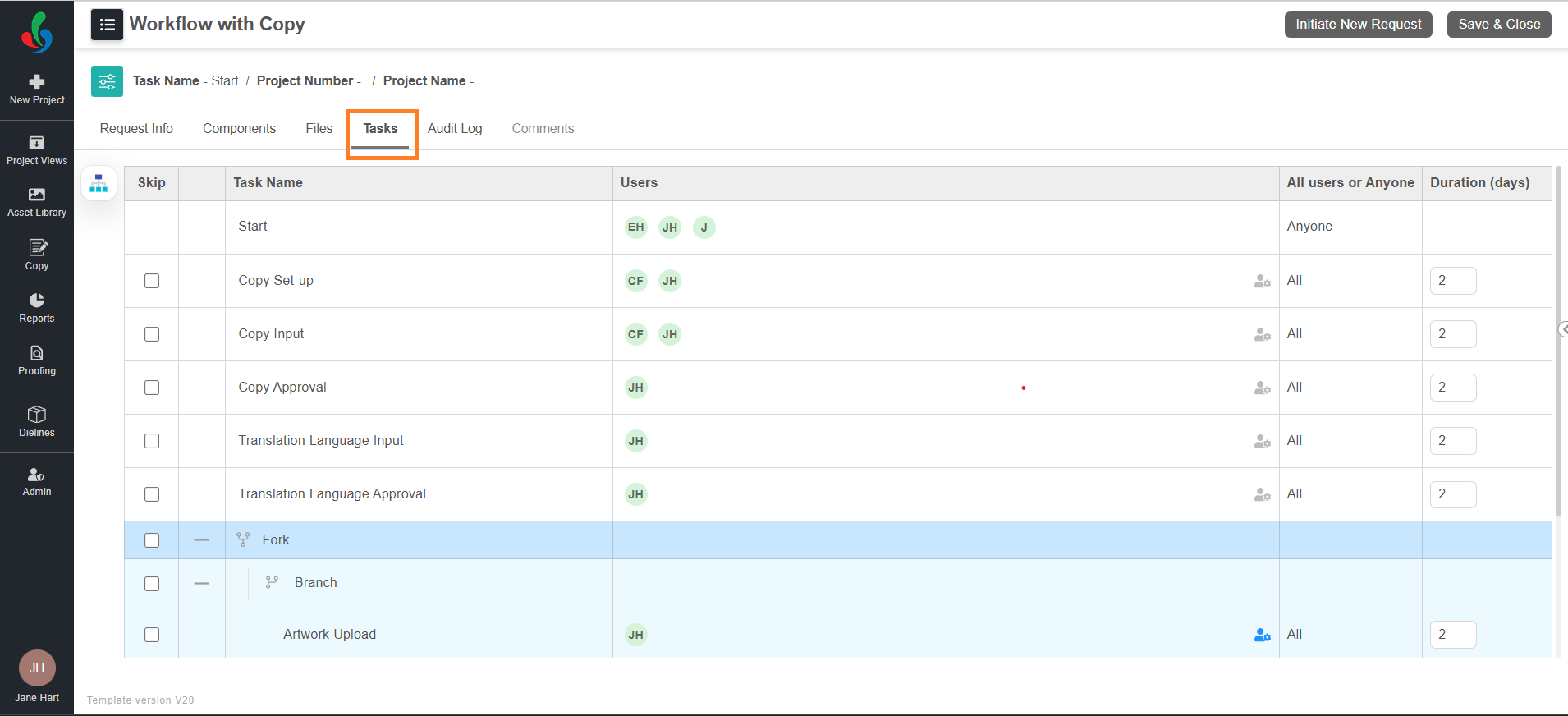Assign users icon for Translation Language Approval

click(x=1263, y=494)
